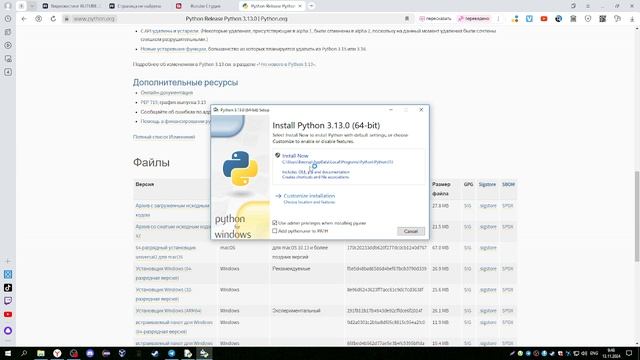Click the 'пересказать' toolbar button

click(435, 19)
